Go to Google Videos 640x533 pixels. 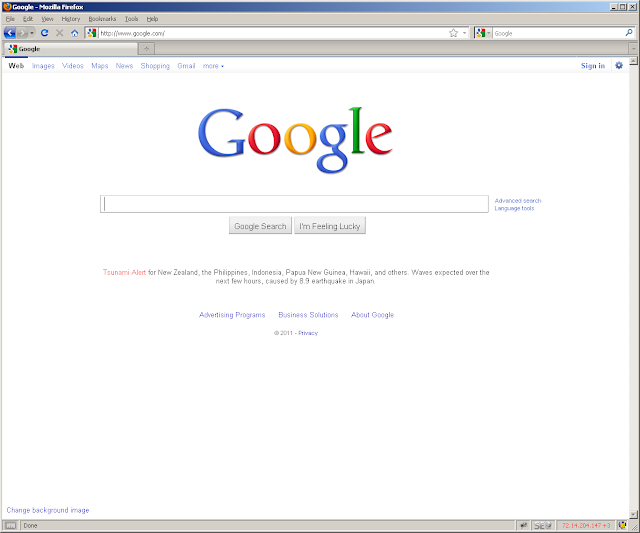[73, 66]
